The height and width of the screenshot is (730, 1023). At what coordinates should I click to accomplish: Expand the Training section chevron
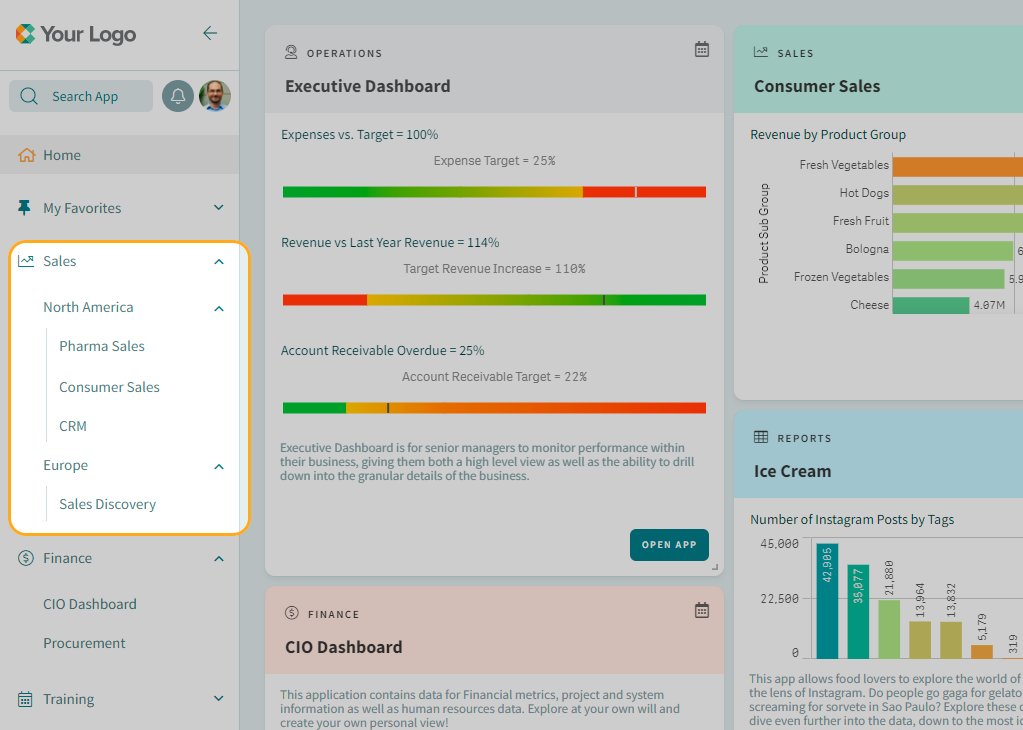point(219,698)
